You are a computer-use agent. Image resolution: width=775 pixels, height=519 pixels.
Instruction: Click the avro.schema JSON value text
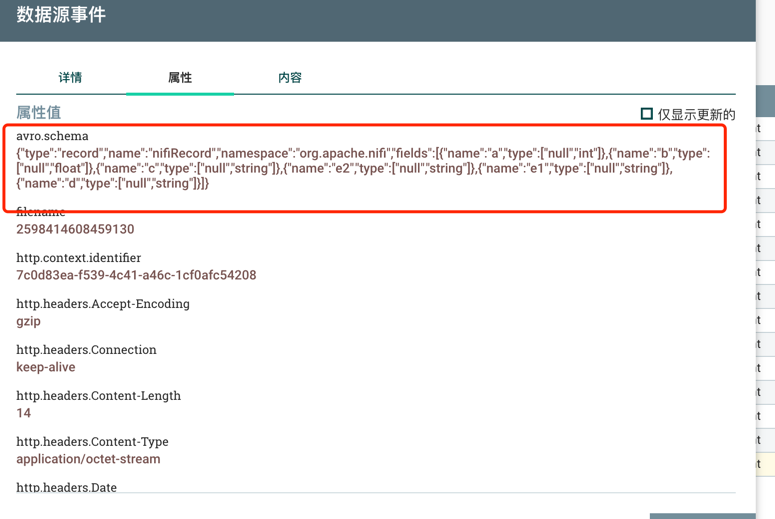click(360, 168)
